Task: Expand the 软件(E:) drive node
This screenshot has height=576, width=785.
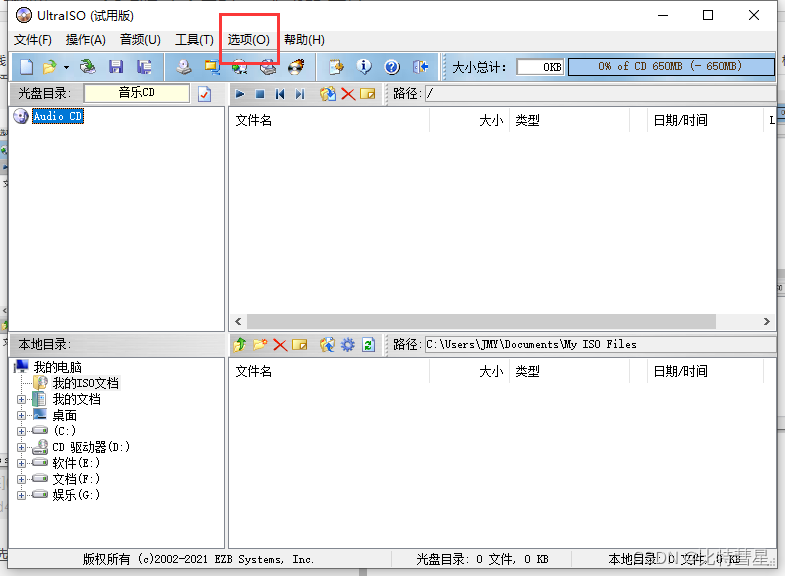Action: 21,463
